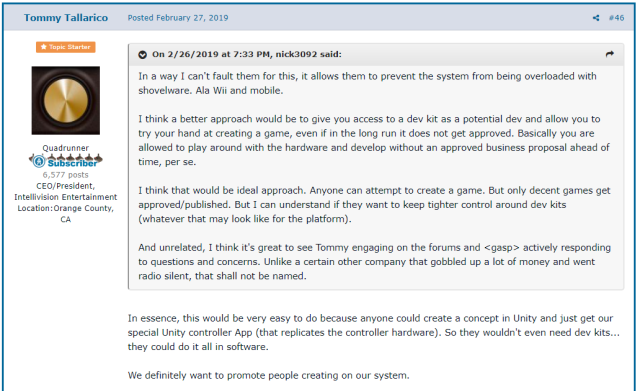Open Tommy Tallarico's profile name link
640x391 pixels.
click(66, 18)
